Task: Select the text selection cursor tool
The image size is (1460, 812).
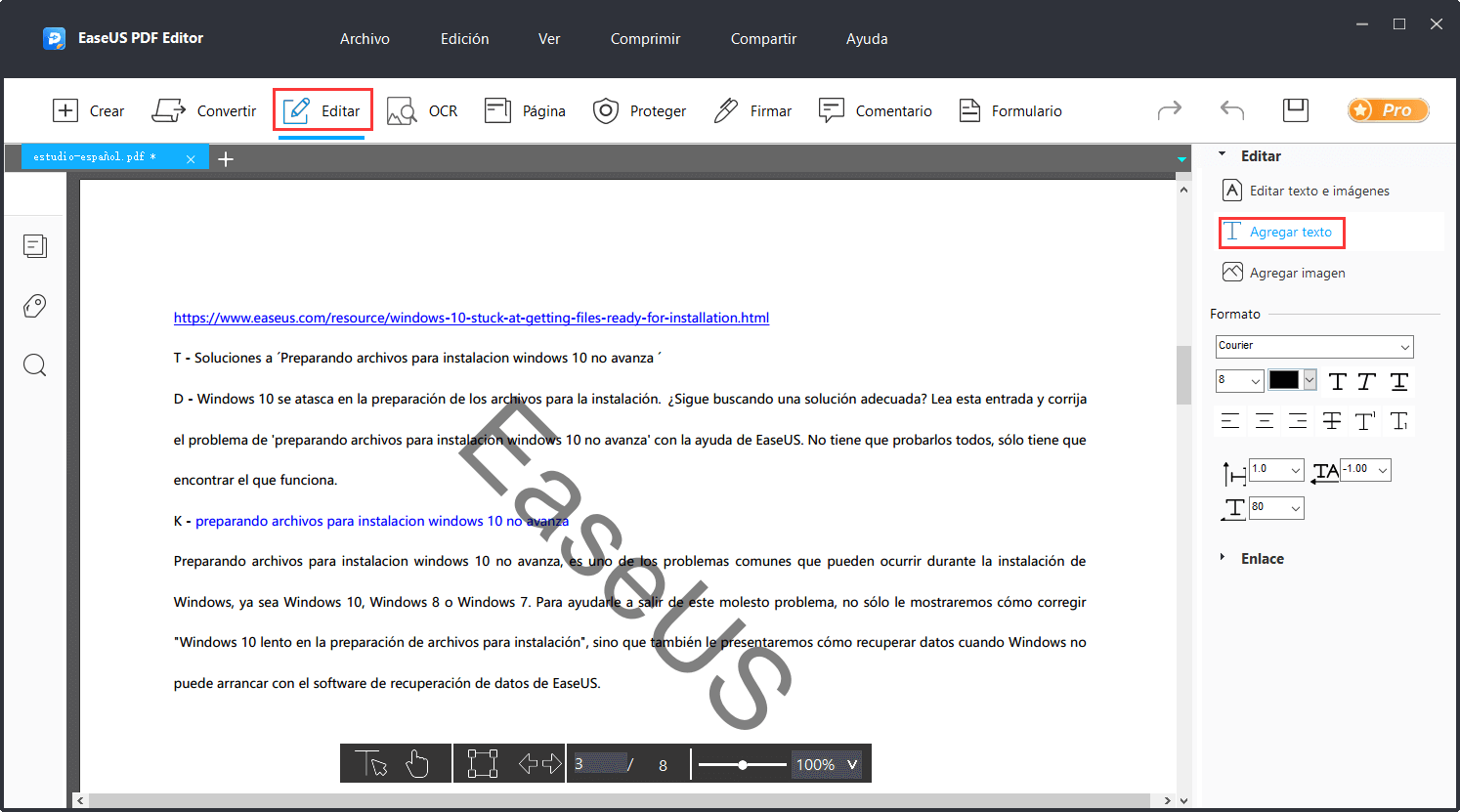Action: click(371, 763)
